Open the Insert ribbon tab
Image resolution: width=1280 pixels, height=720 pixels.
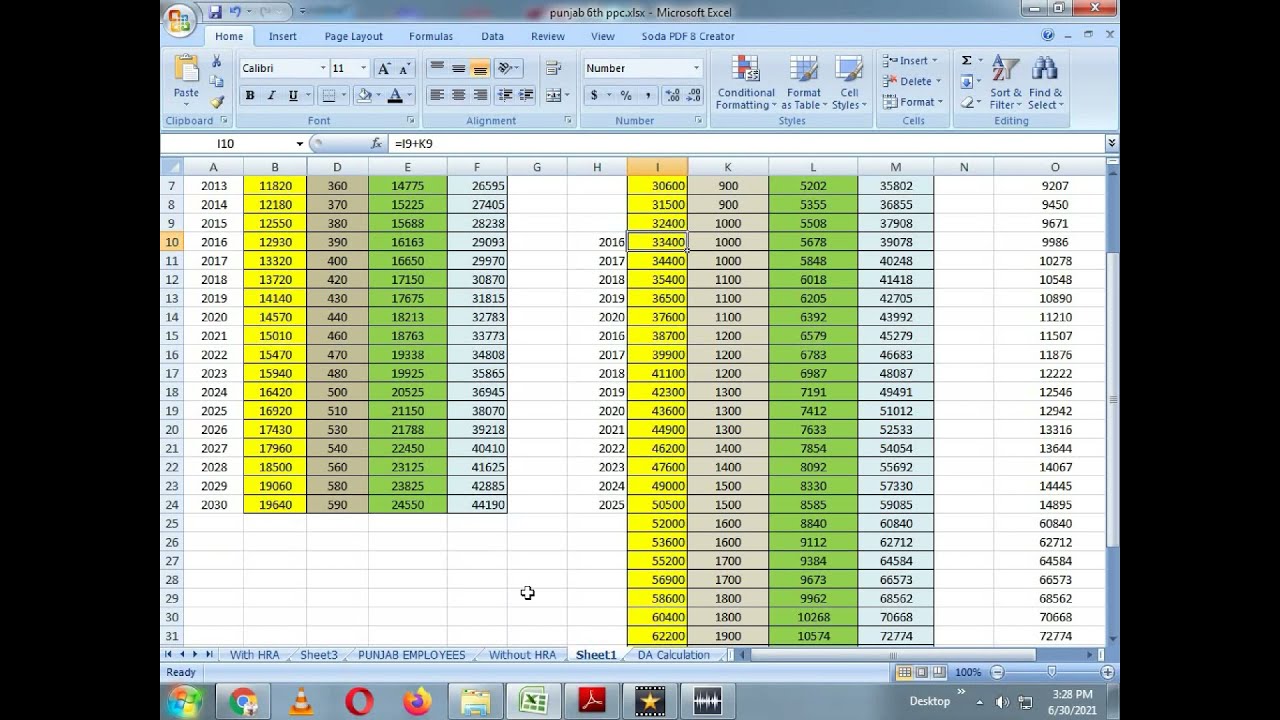coord(282,36)
